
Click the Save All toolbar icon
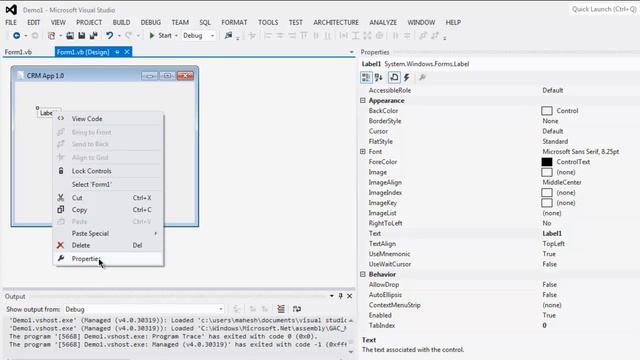93,36
